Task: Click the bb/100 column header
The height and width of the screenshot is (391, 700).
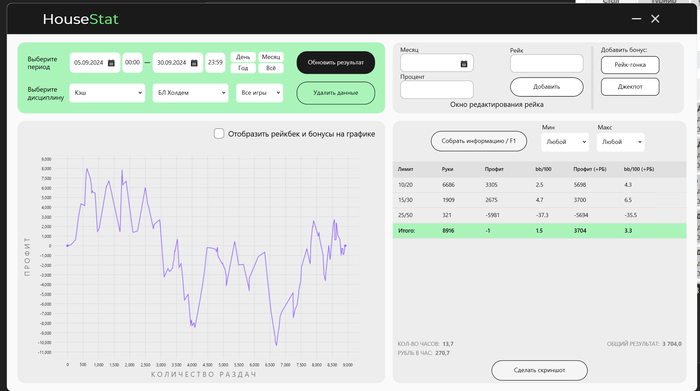Action: (543, 169)
